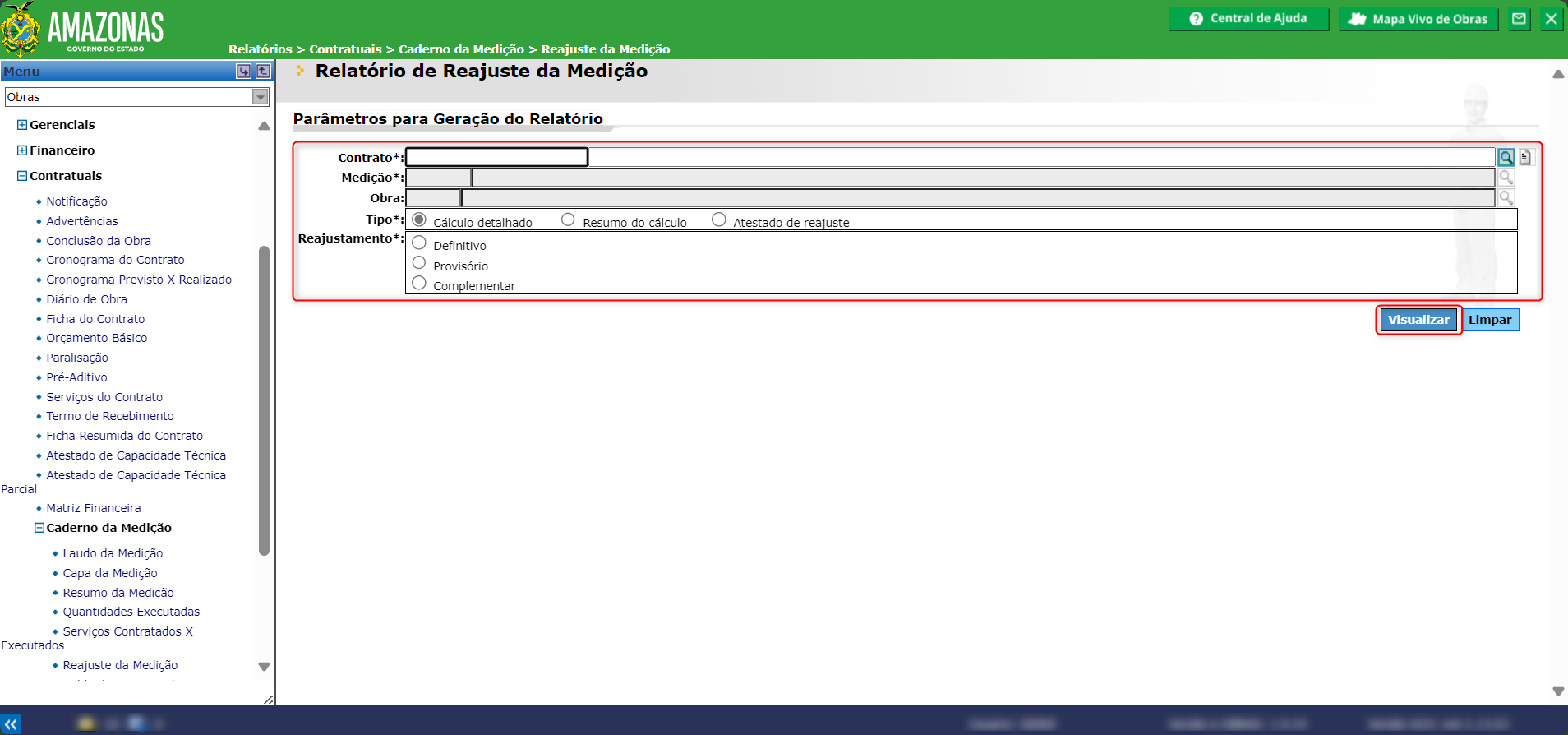Screen dimensions: 1568x735
Task: Click first Menu panel header icon
Action: pos(243,72)
